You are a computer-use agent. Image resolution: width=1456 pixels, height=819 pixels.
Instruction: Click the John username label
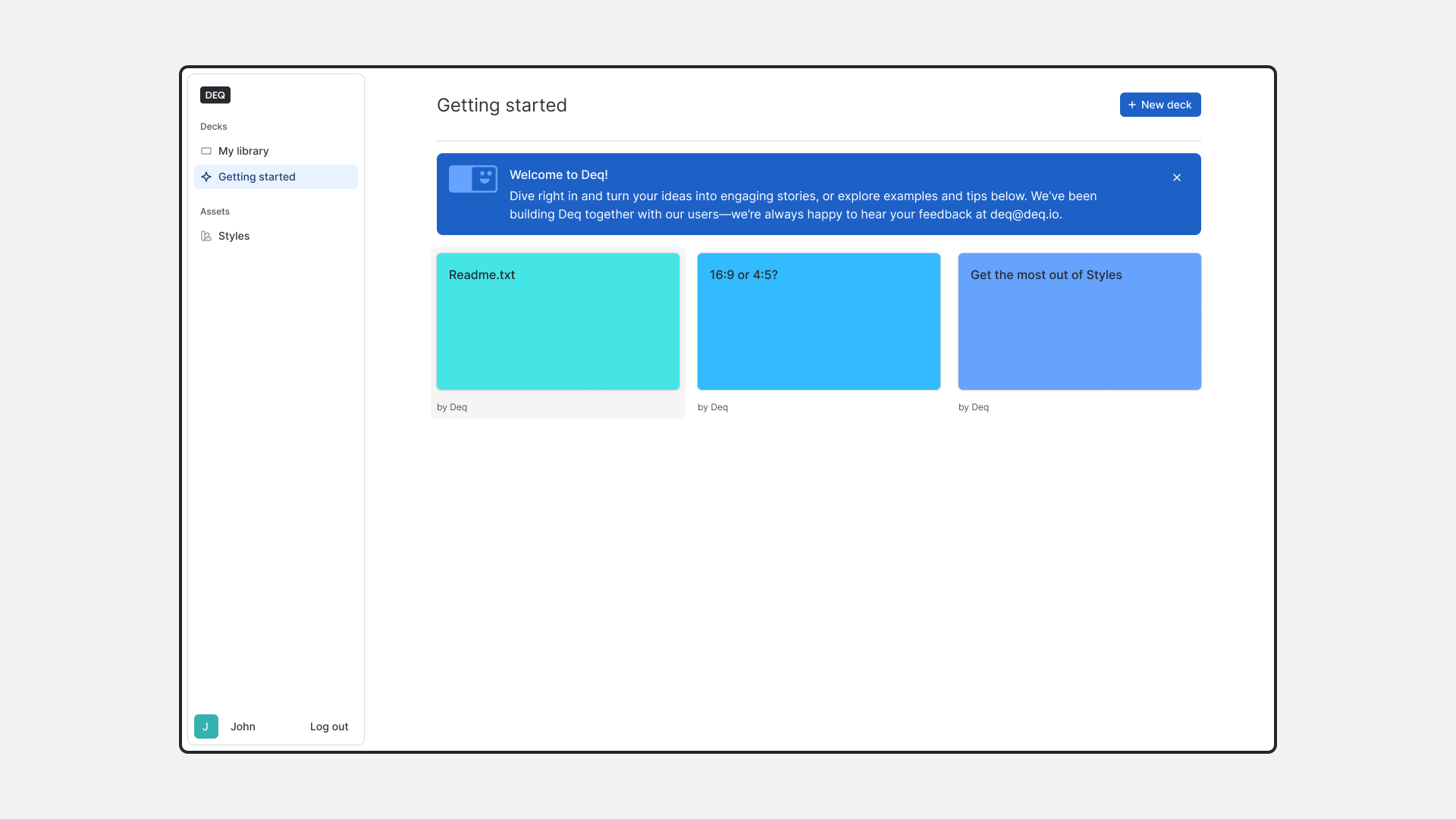(x=243, y=726)
